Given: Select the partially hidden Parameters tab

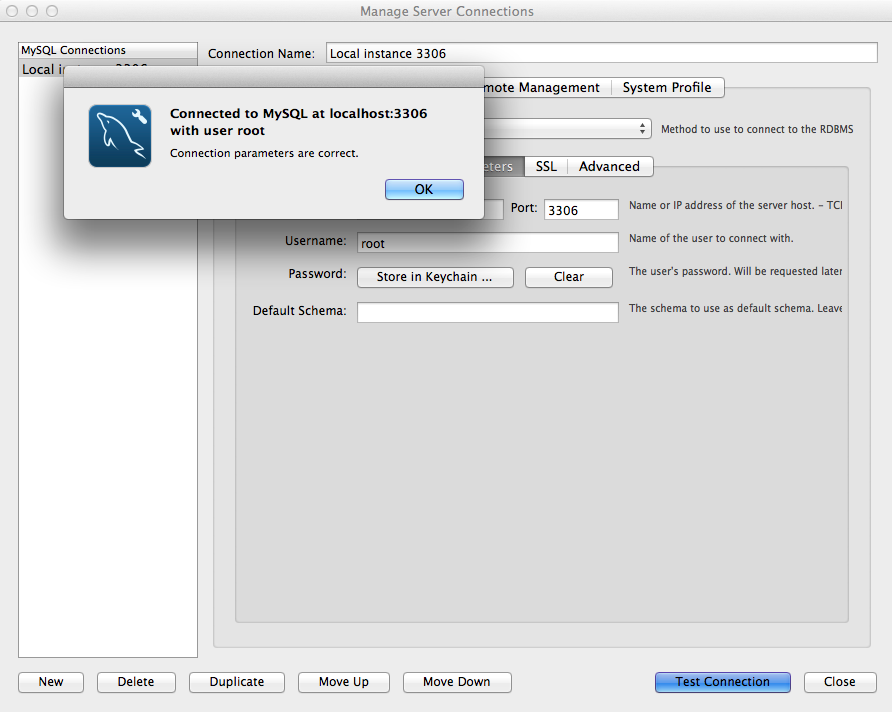Looking at the screenshot, I should point(503,167).
